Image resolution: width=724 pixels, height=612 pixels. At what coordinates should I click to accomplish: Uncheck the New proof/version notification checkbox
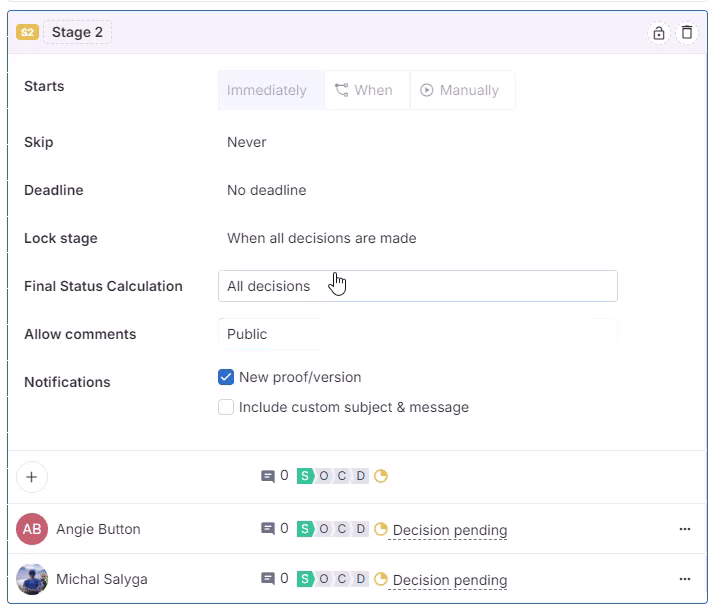226,378
